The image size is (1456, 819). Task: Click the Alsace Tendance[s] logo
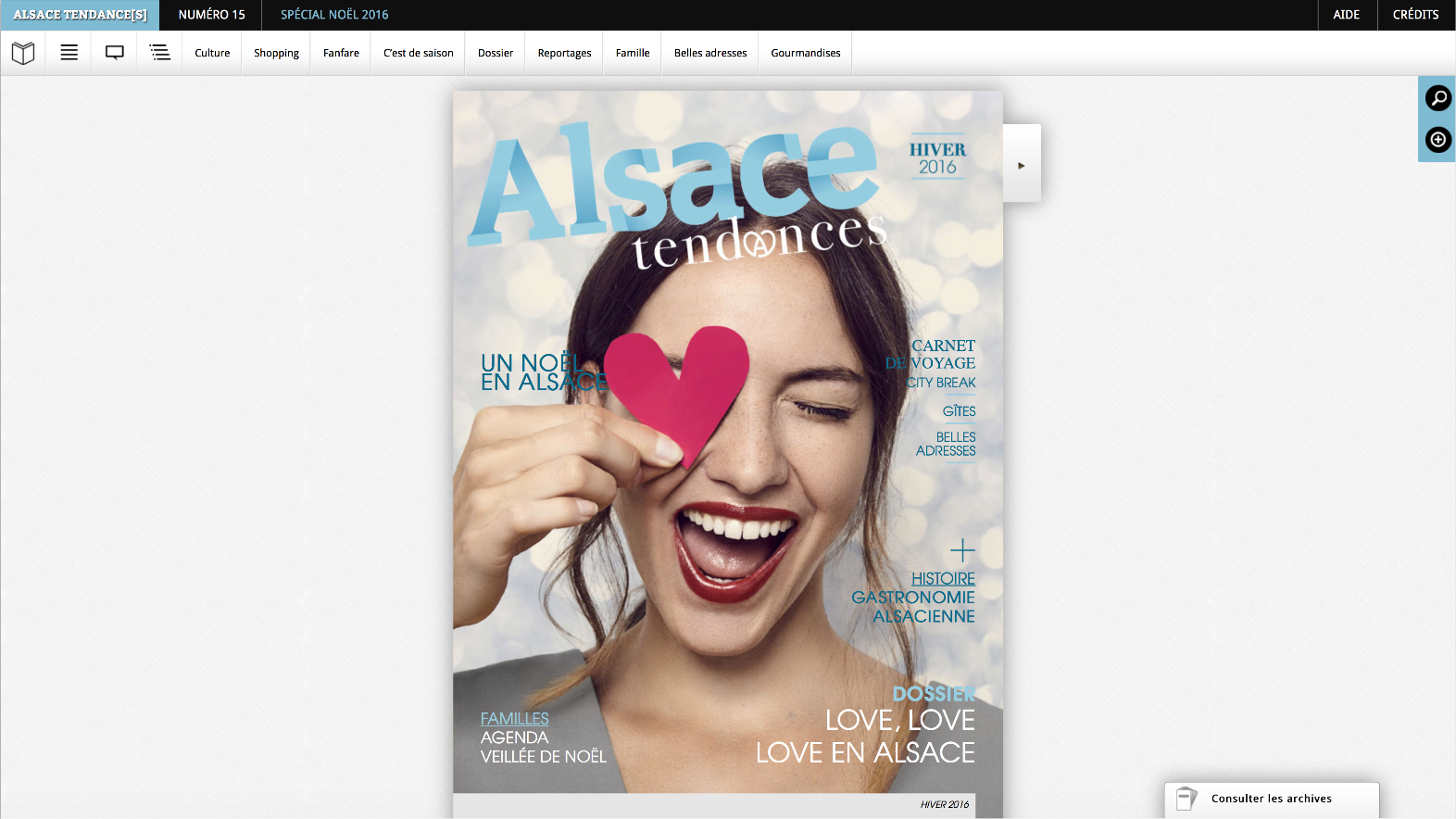[x=80, y=15]
